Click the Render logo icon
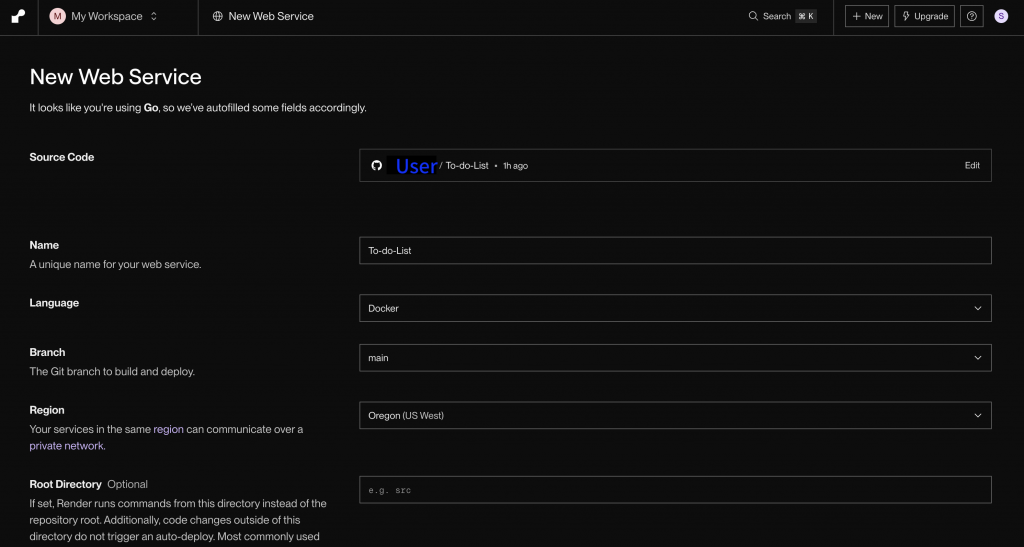The width and height of the screenshot is (1024, 547). pos(18,17)
